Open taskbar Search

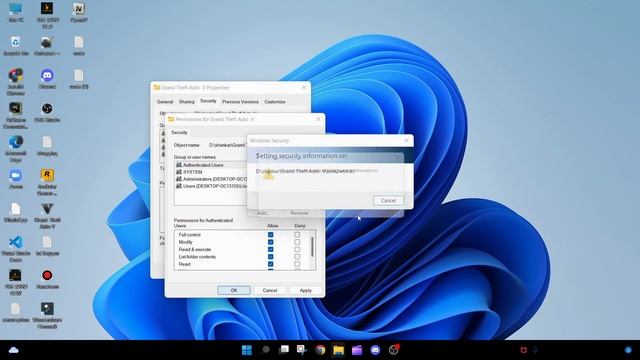pos(266,350)
